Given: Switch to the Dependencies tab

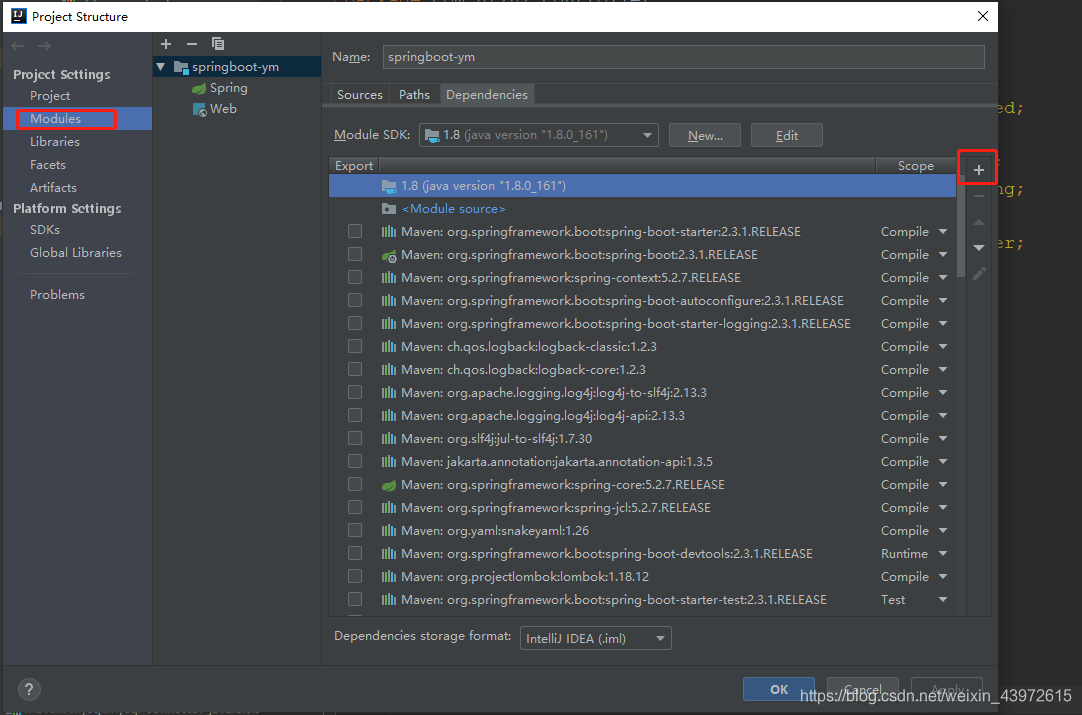Looking at the screenshot, I should (x=486, y=95).
